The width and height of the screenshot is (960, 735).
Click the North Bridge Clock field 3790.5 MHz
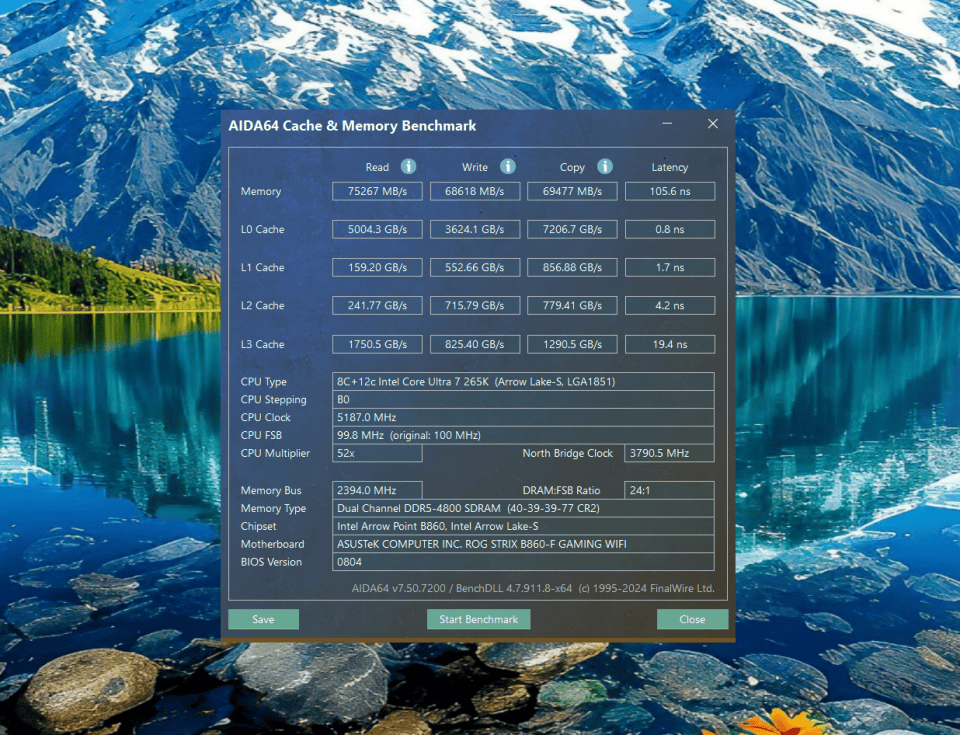click(x=669, y=453)
